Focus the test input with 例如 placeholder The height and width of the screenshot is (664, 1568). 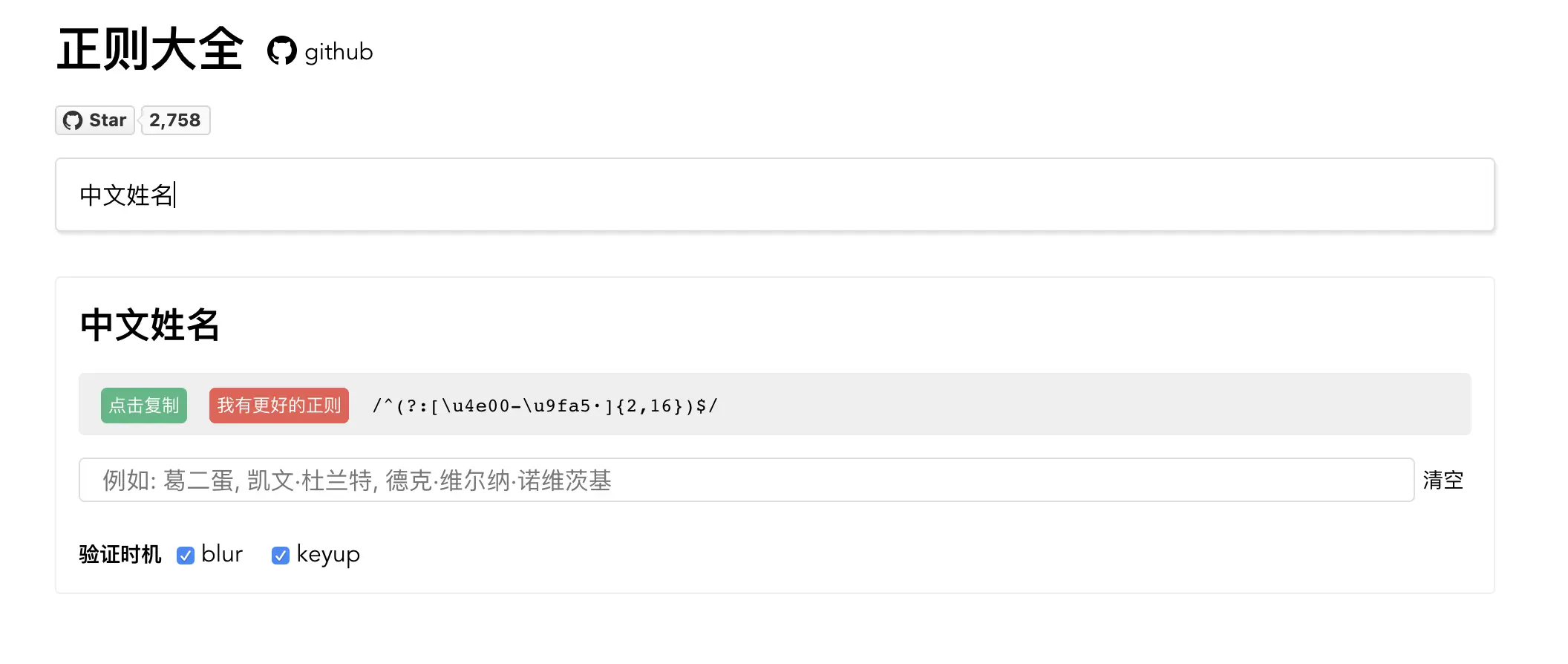click(x=742, y=480)
